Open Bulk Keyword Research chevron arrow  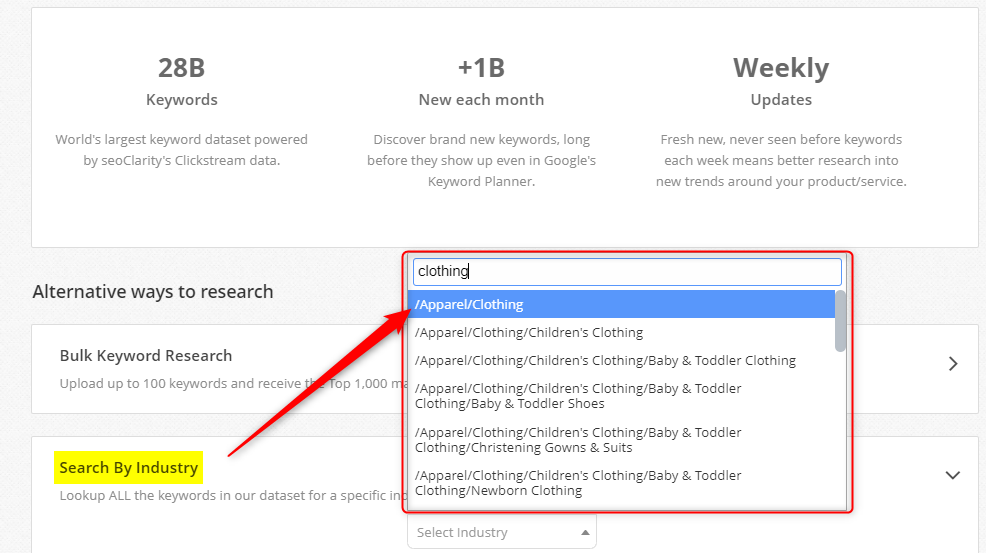pos(953,364)
